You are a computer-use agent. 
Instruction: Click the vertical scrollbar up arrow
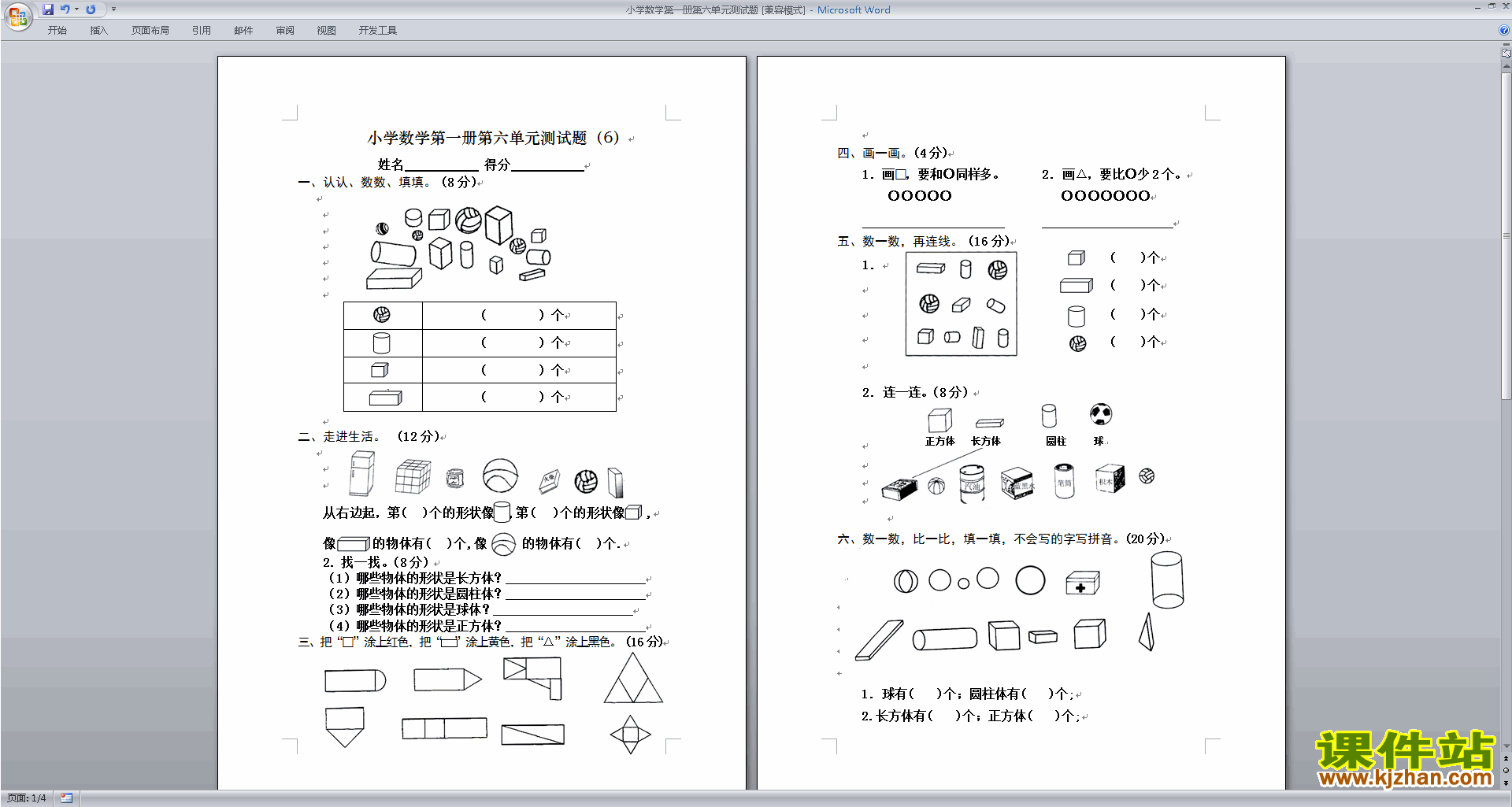pyautogui.click(x=1506, y=67)
